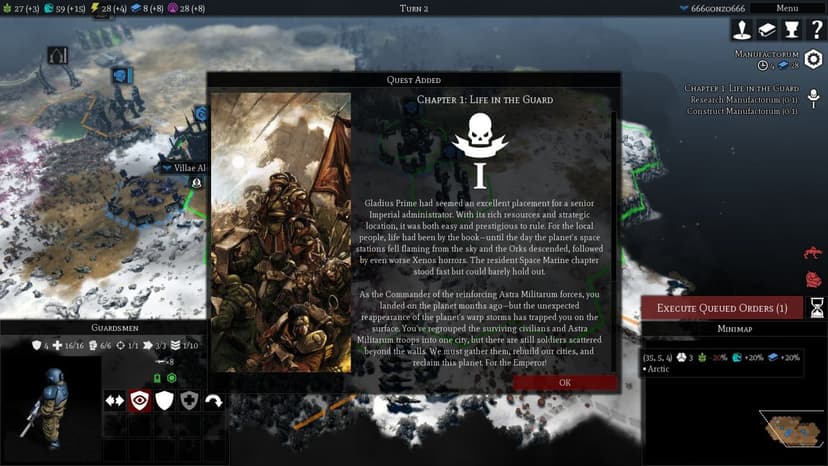This screenshot has height=466, width=828.
Task: Click the research resource counter 8 (+8)
Action: [x=147, y=8]
